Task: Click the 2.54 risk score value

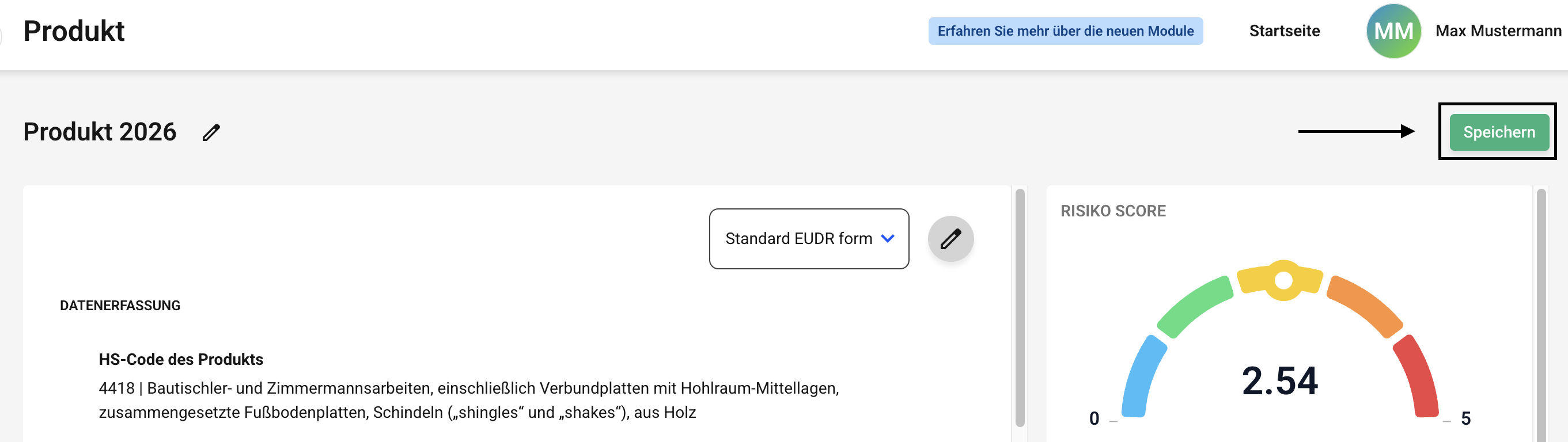Action: 1279,381
